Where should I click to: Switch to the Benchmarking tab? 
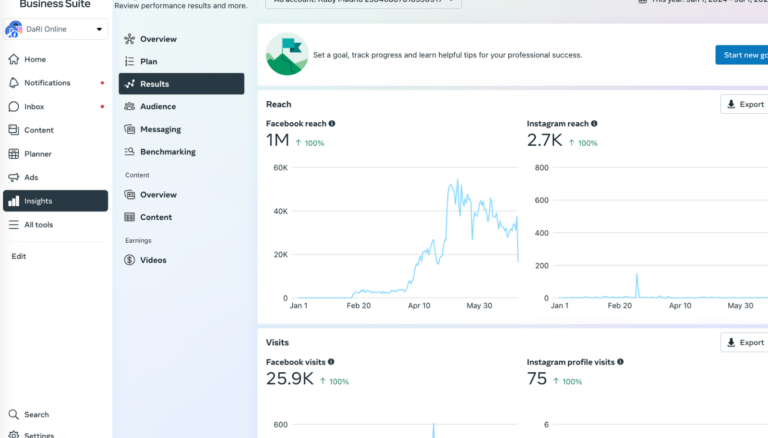tap(167, 152)
